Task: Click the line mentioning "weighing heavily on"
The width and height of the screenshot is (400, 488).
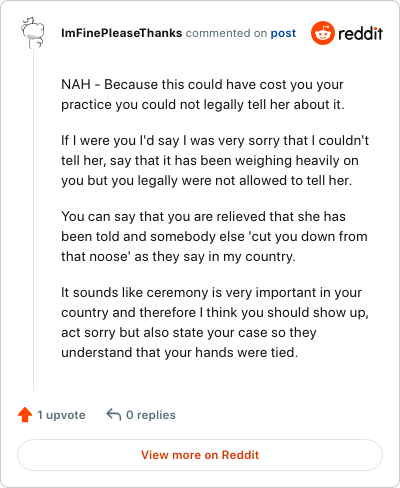Action: (210, 161)
